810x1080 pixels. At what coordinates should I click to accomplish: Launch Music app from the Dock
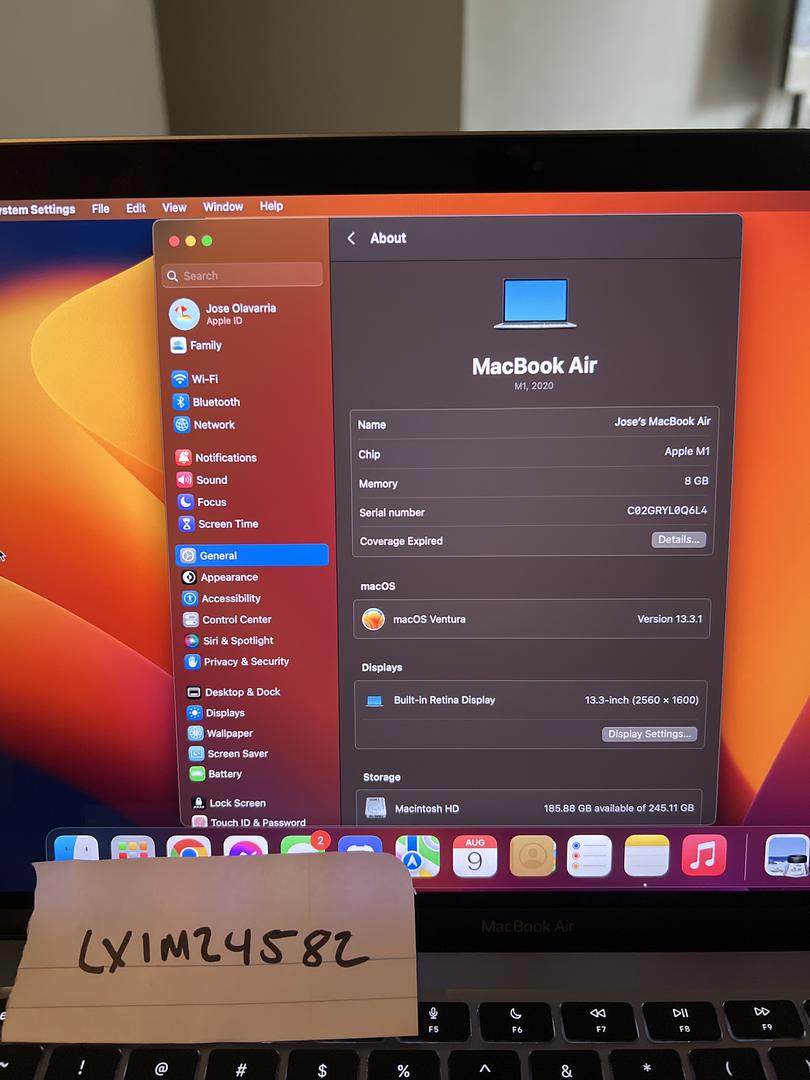[704, 856]
